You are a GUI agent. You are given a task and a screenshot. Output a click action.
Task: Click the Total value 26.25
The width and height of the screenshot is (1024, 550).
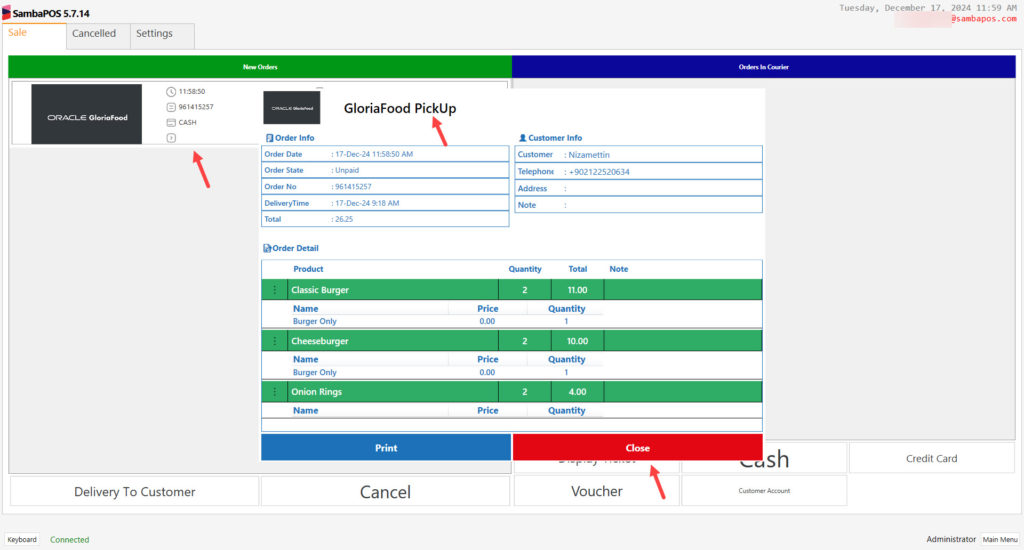coord(344,219)
